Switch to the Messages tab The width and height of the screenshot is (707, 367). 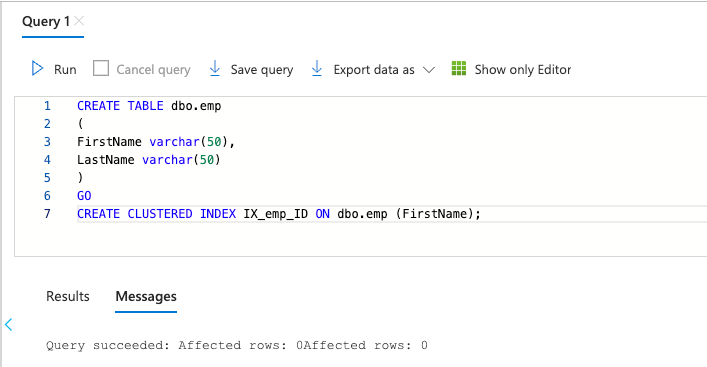point(146,296)
